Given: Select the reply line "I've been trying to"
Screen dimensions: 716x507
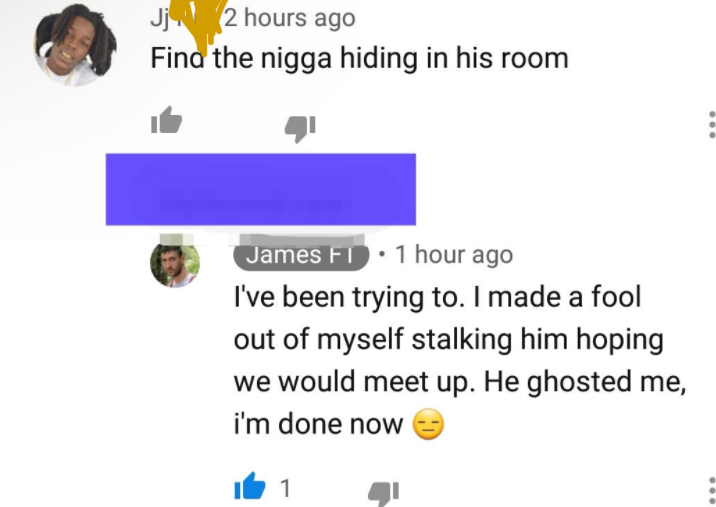Looking at the screenshot, I should pos(346,298).
